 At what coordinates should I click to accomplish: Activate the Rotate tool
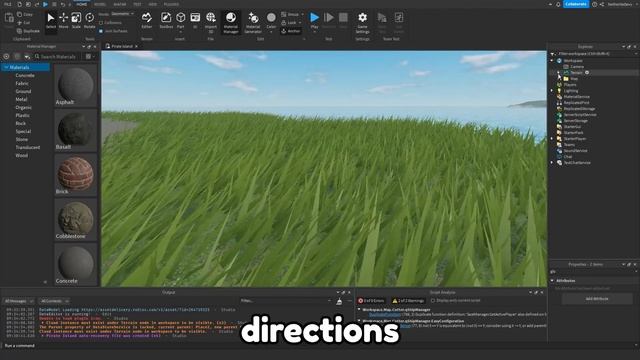tap(89, 20)
